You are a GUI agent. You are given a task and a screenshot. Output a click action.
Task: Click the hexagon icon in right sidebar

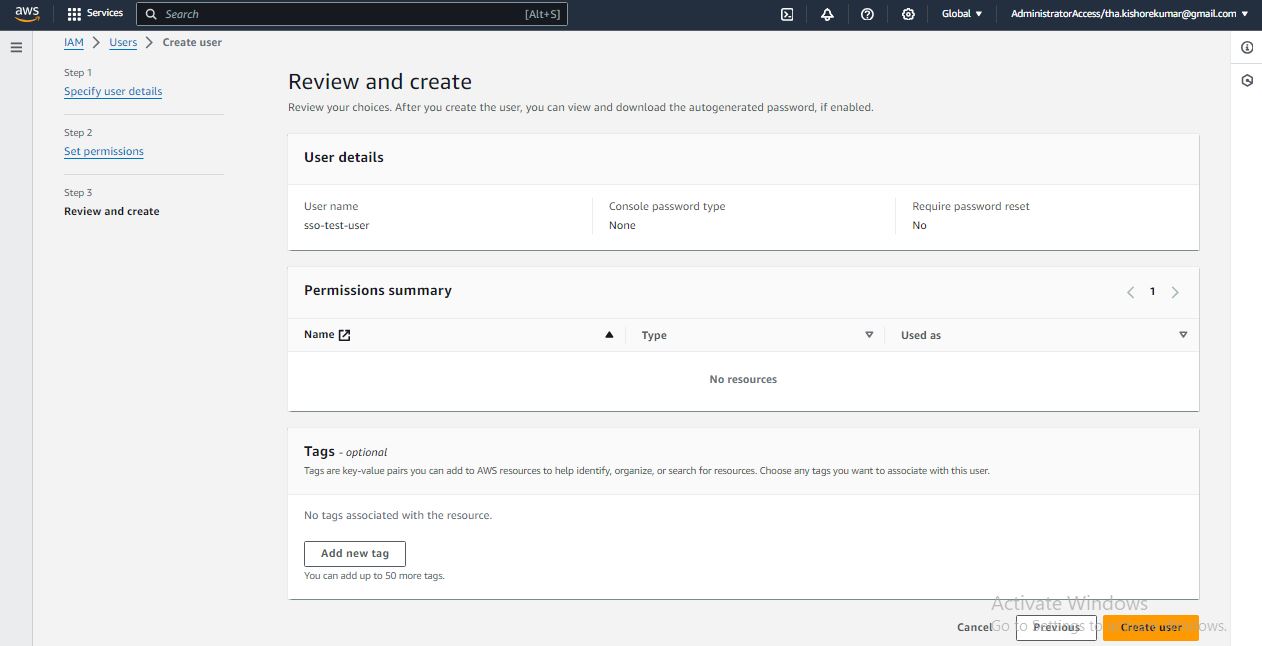(1247, 81)
